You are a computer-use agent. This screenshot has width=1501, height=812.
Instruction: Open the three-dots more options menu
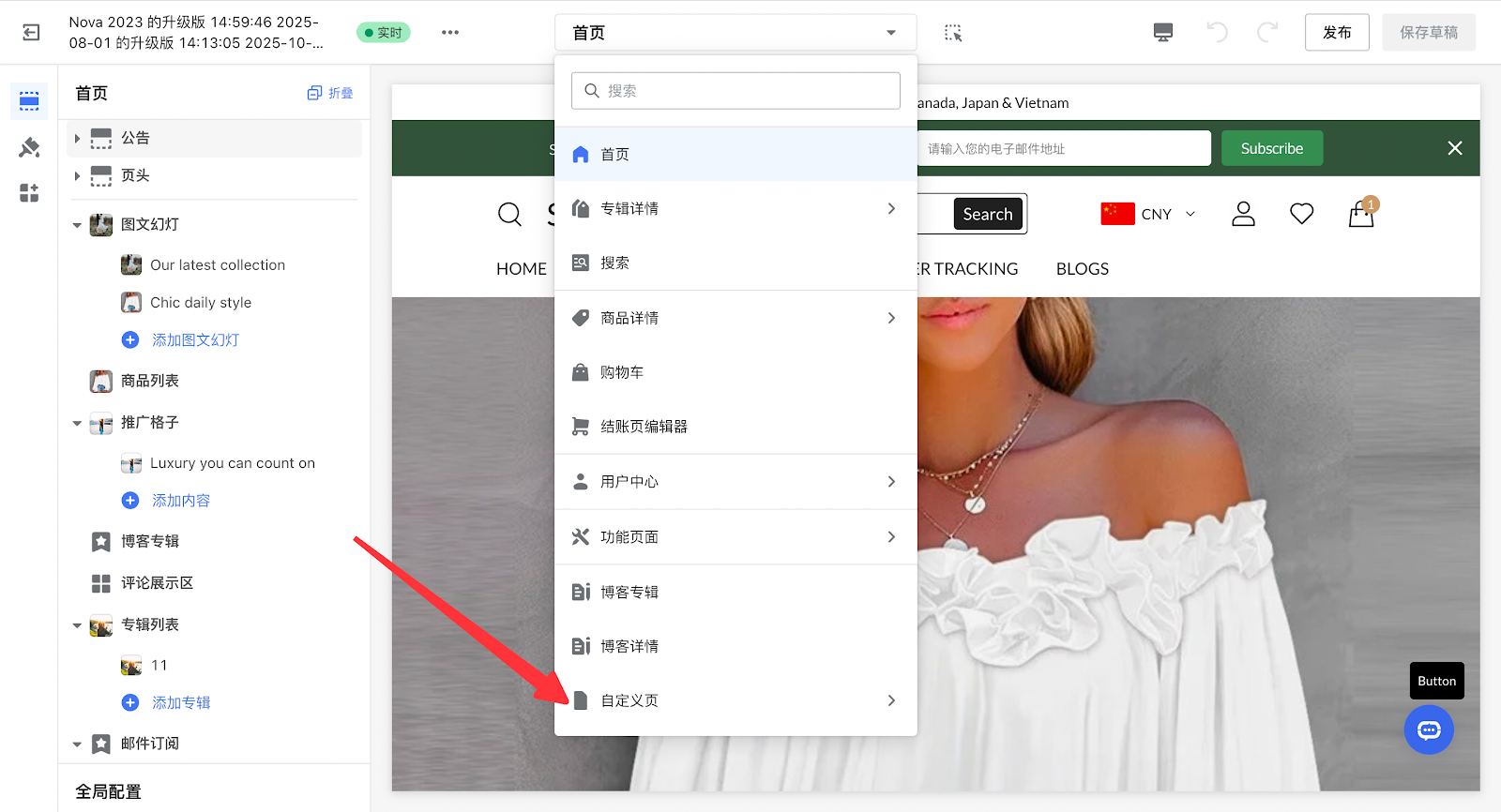pos(450,33)
